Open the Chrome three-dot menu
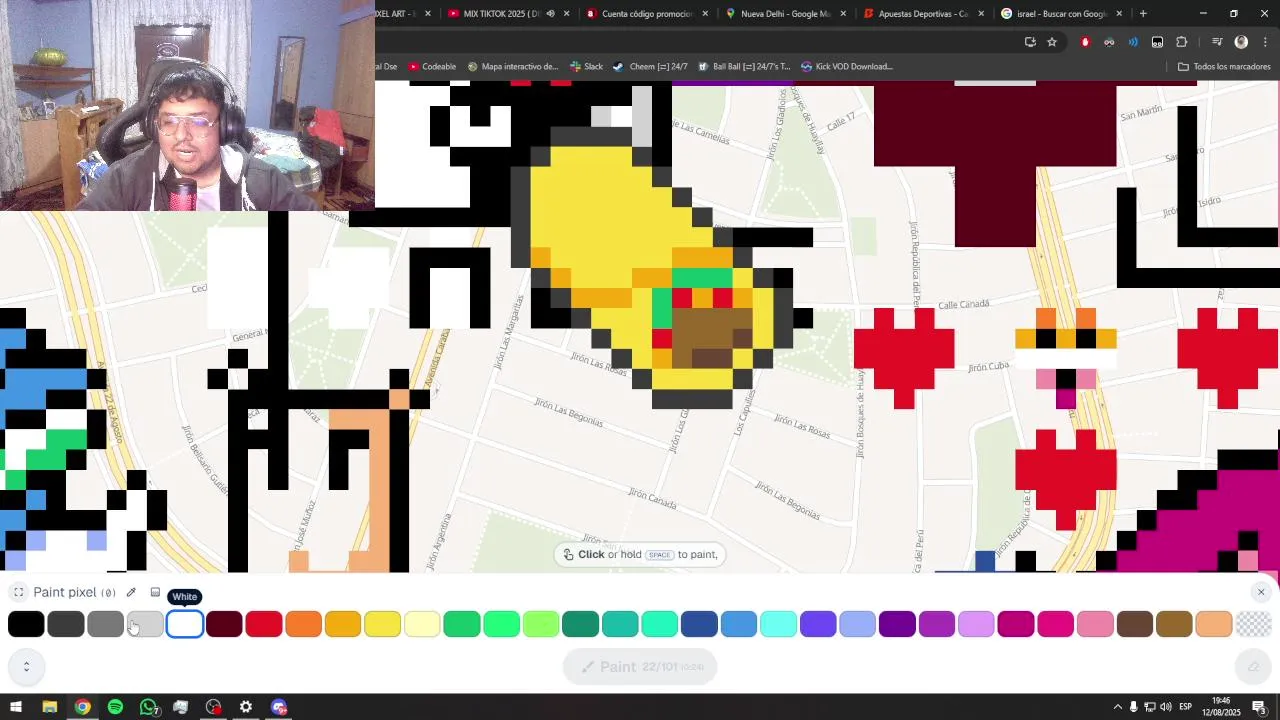The width and height of the screenshot is (1280, 720). [x=1265, y=42]
